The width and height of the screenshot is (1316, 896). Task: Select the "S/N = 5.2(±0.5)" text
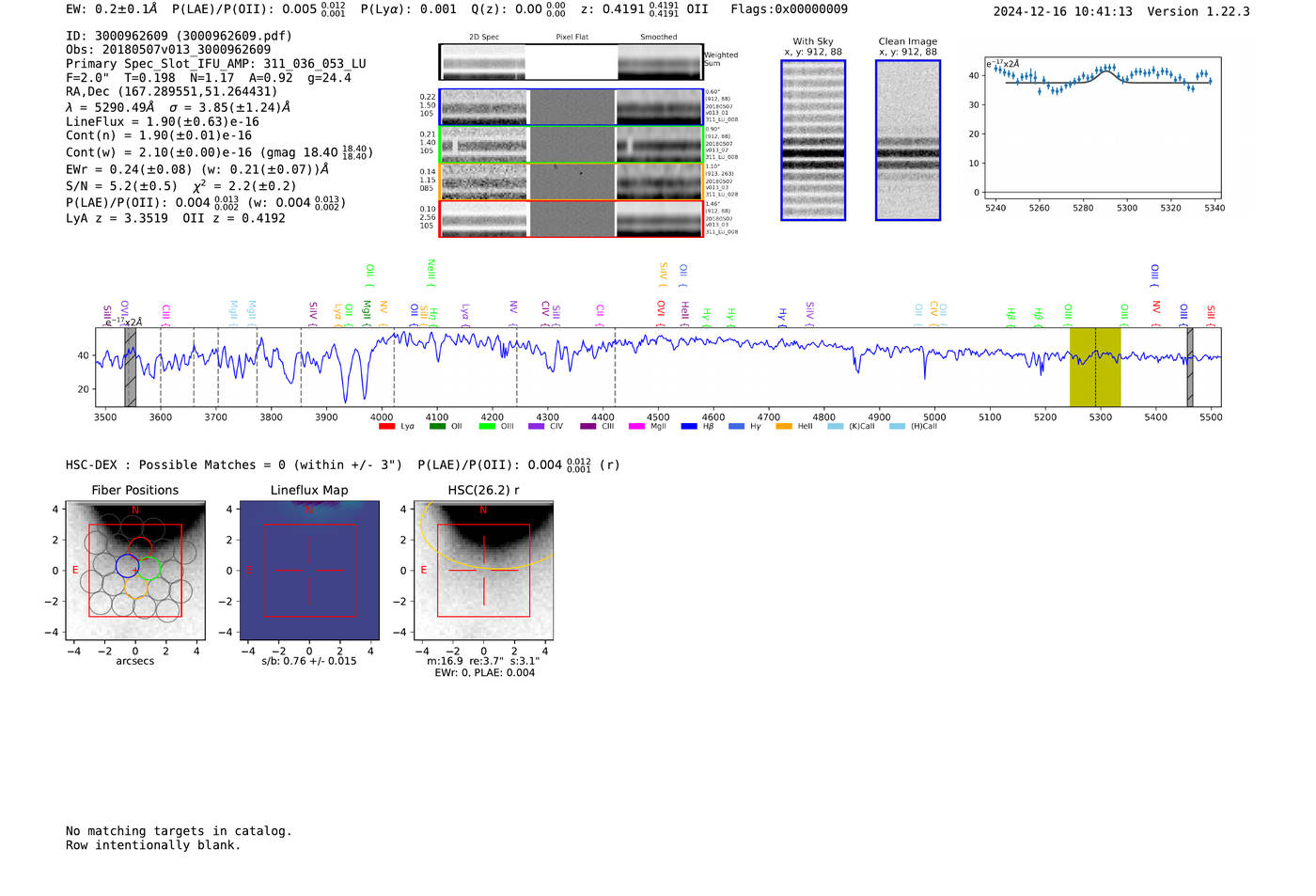click(x=121, y=186)
